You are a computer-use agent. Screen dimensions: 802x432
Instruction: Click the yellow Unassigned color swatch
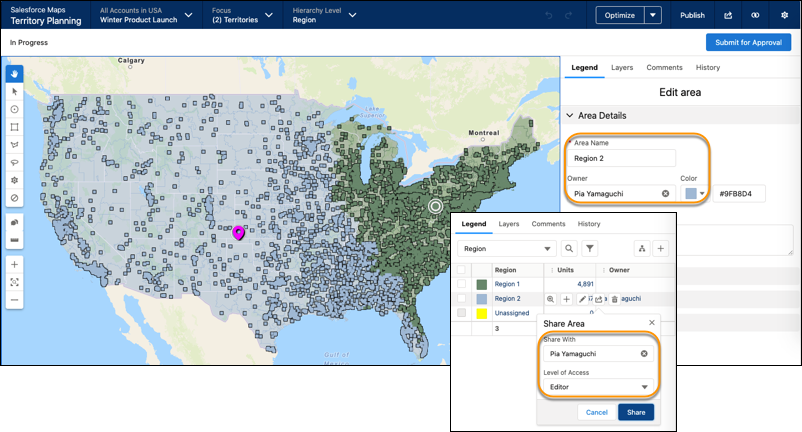coord(482,313)
